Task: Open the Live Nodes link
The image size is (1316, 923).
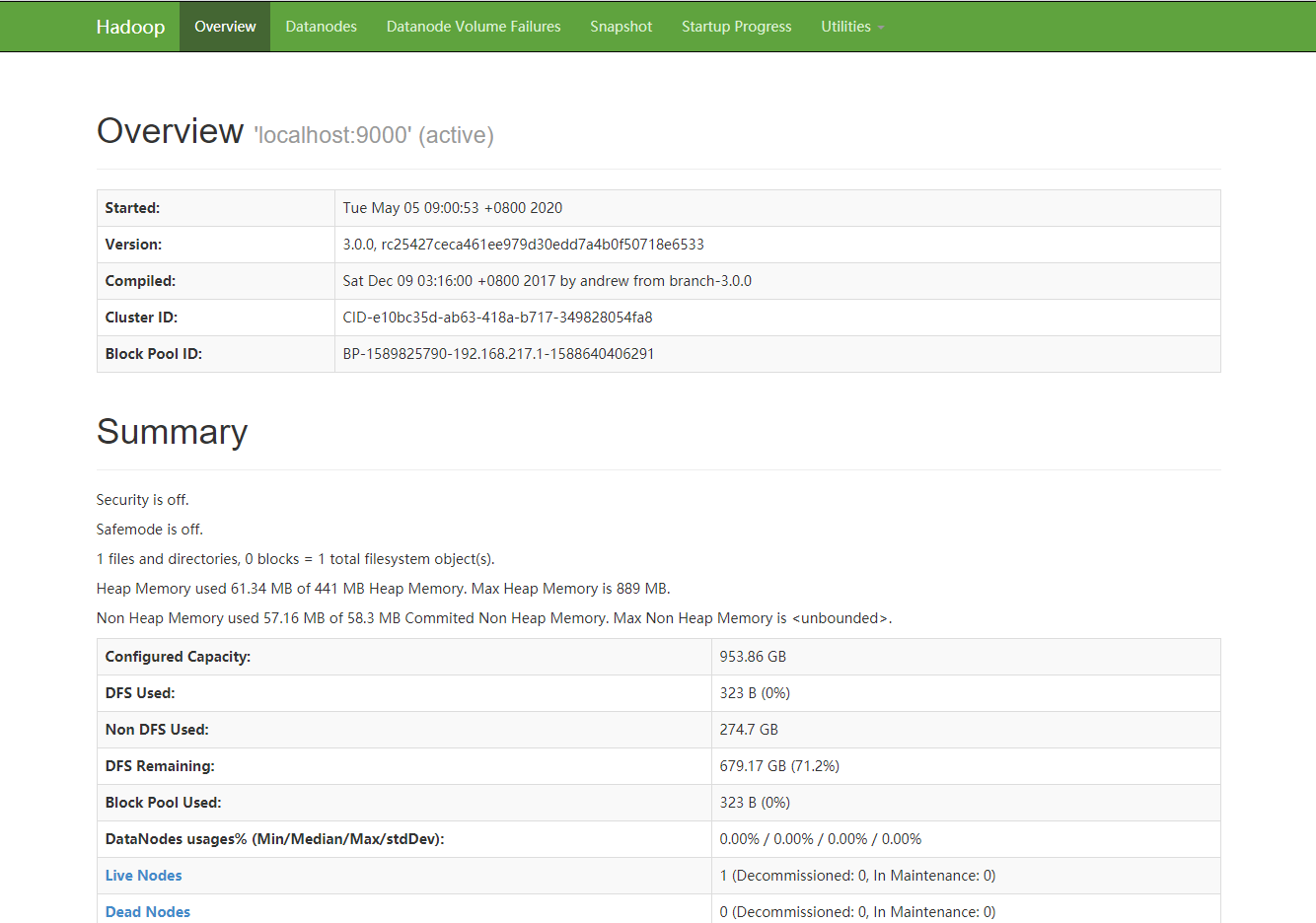Action: (144, 876)
